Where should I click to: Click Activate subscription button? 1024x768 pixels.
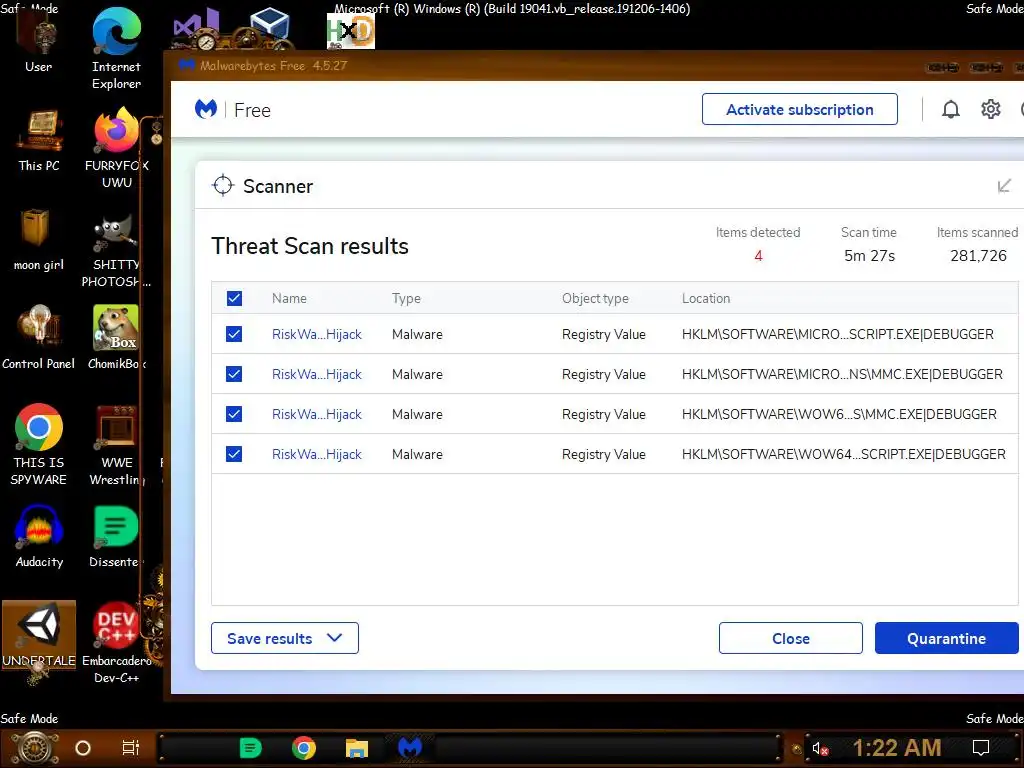click(x=799, y=109)
